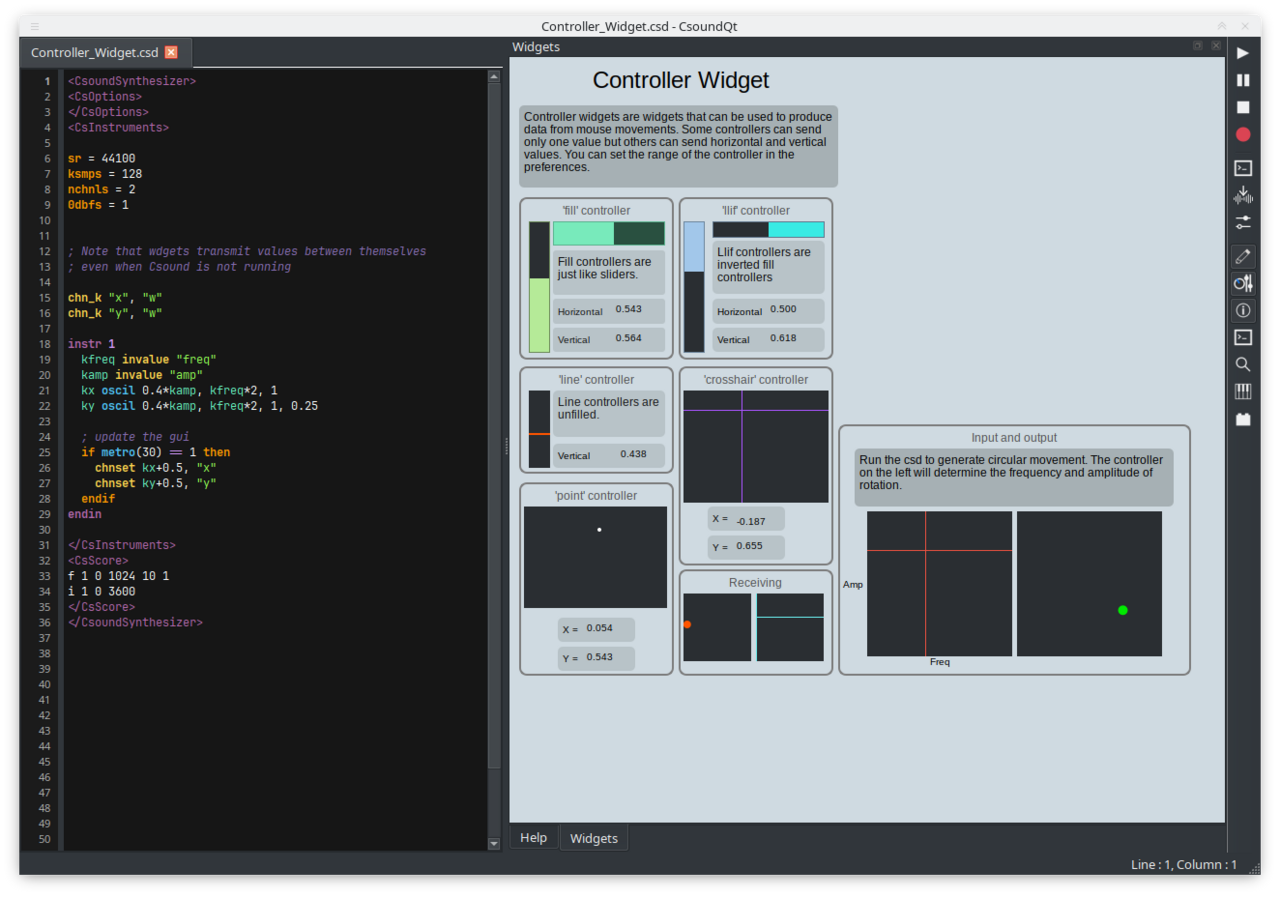Click the 'instr 1' line in the editor

[x=91, y=344]
